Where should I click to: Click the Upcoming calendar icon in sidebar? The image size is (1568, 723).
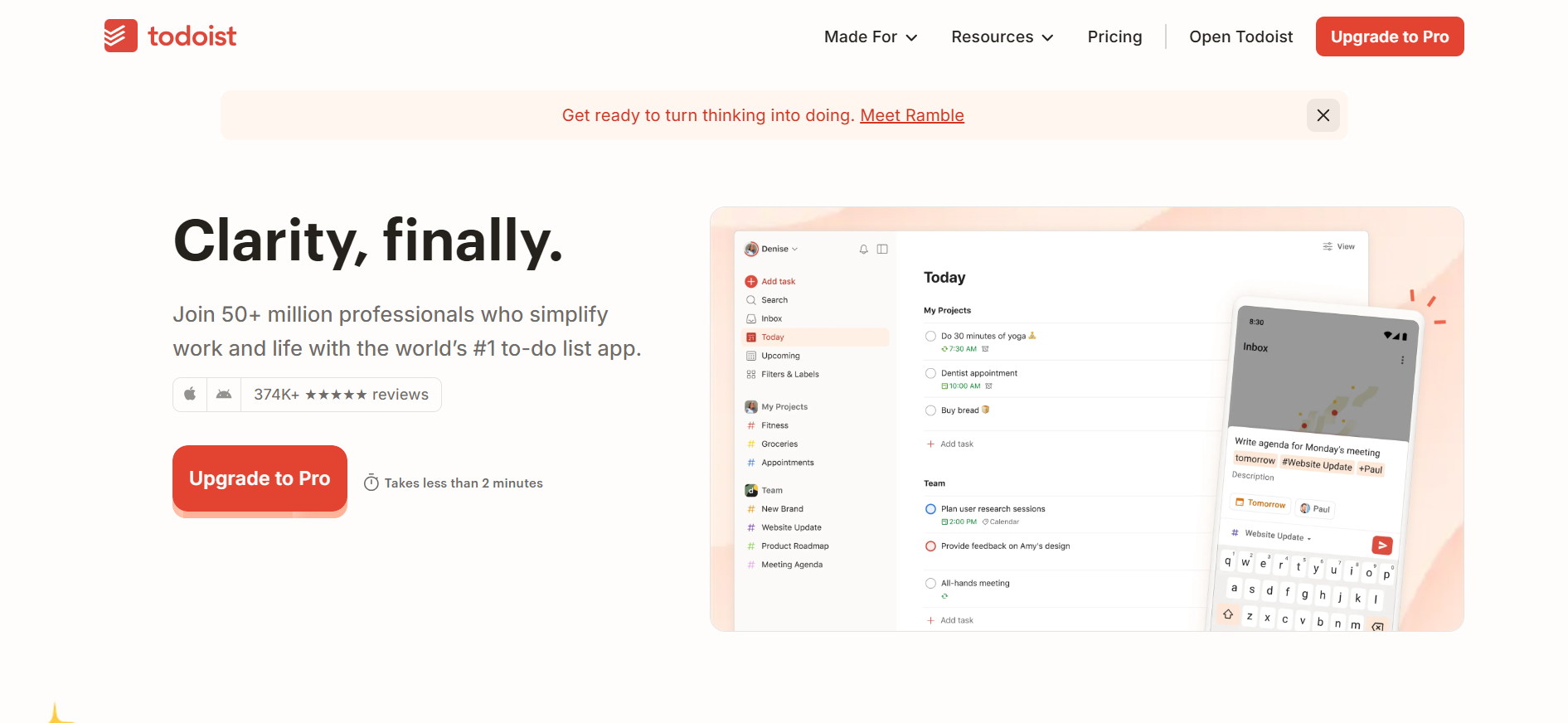751,356
